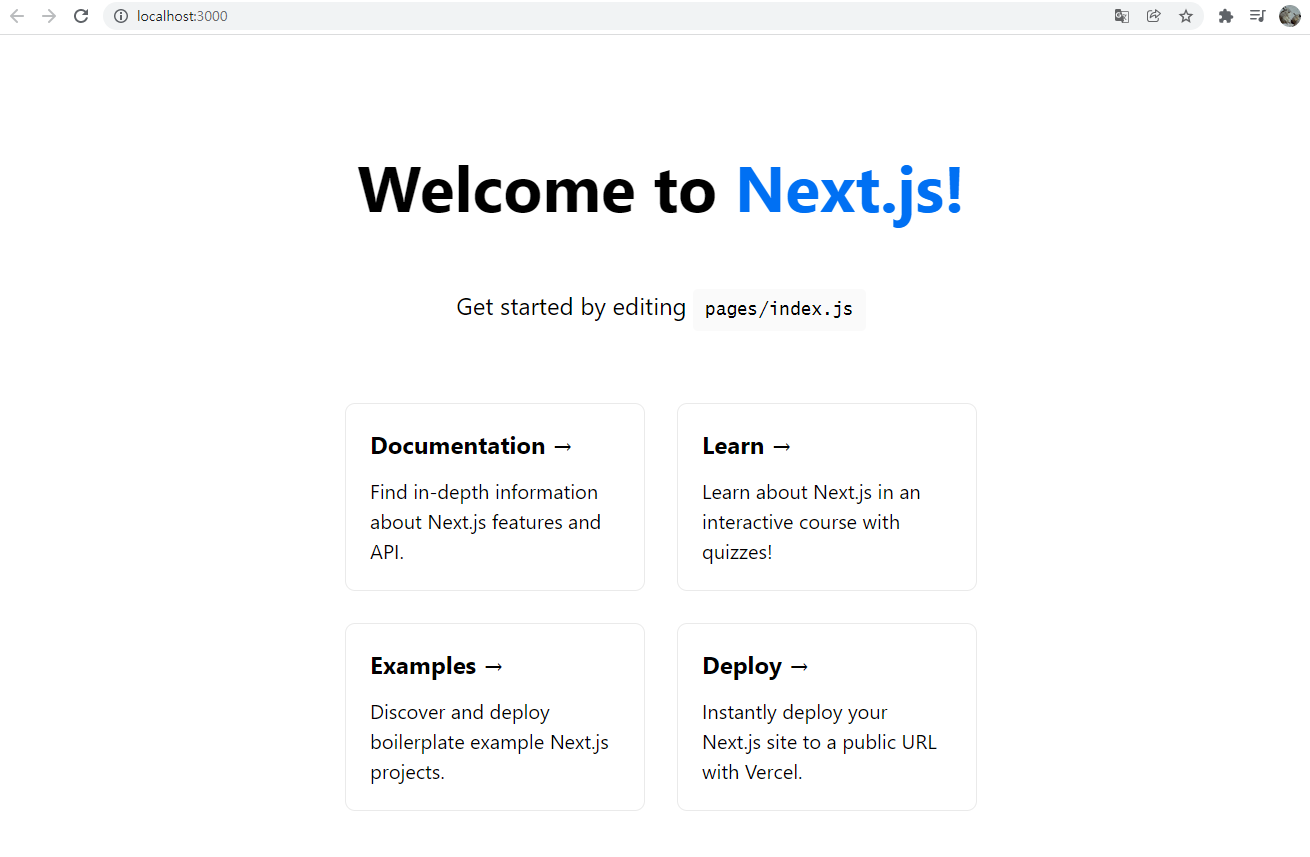The width and height of the screenshot is (1310, 857).
Task: Open the Extensions puzzle icon
Action: (1226, 16)
